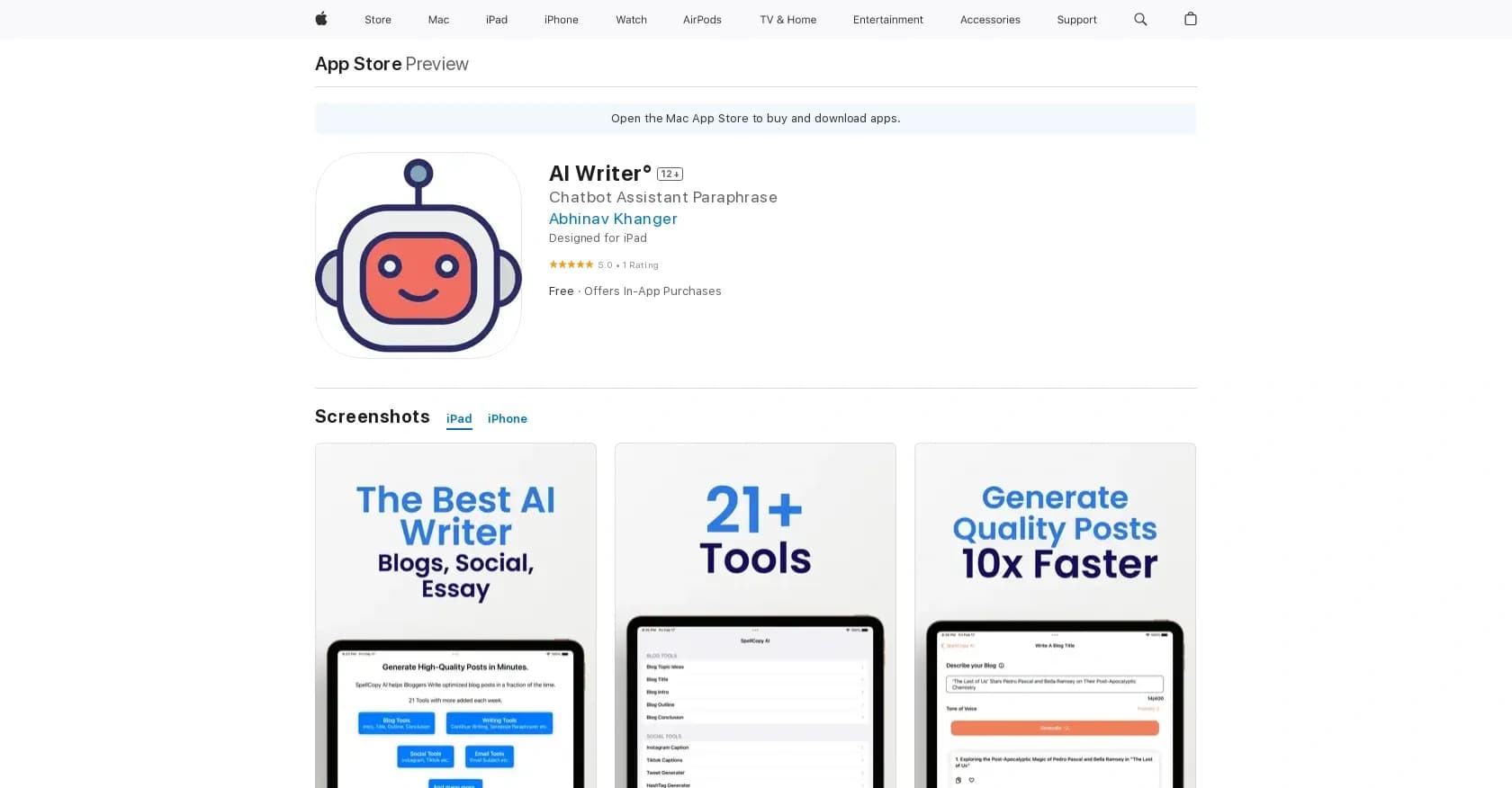Click the 'Preview' heading text

tap(437, 64)
